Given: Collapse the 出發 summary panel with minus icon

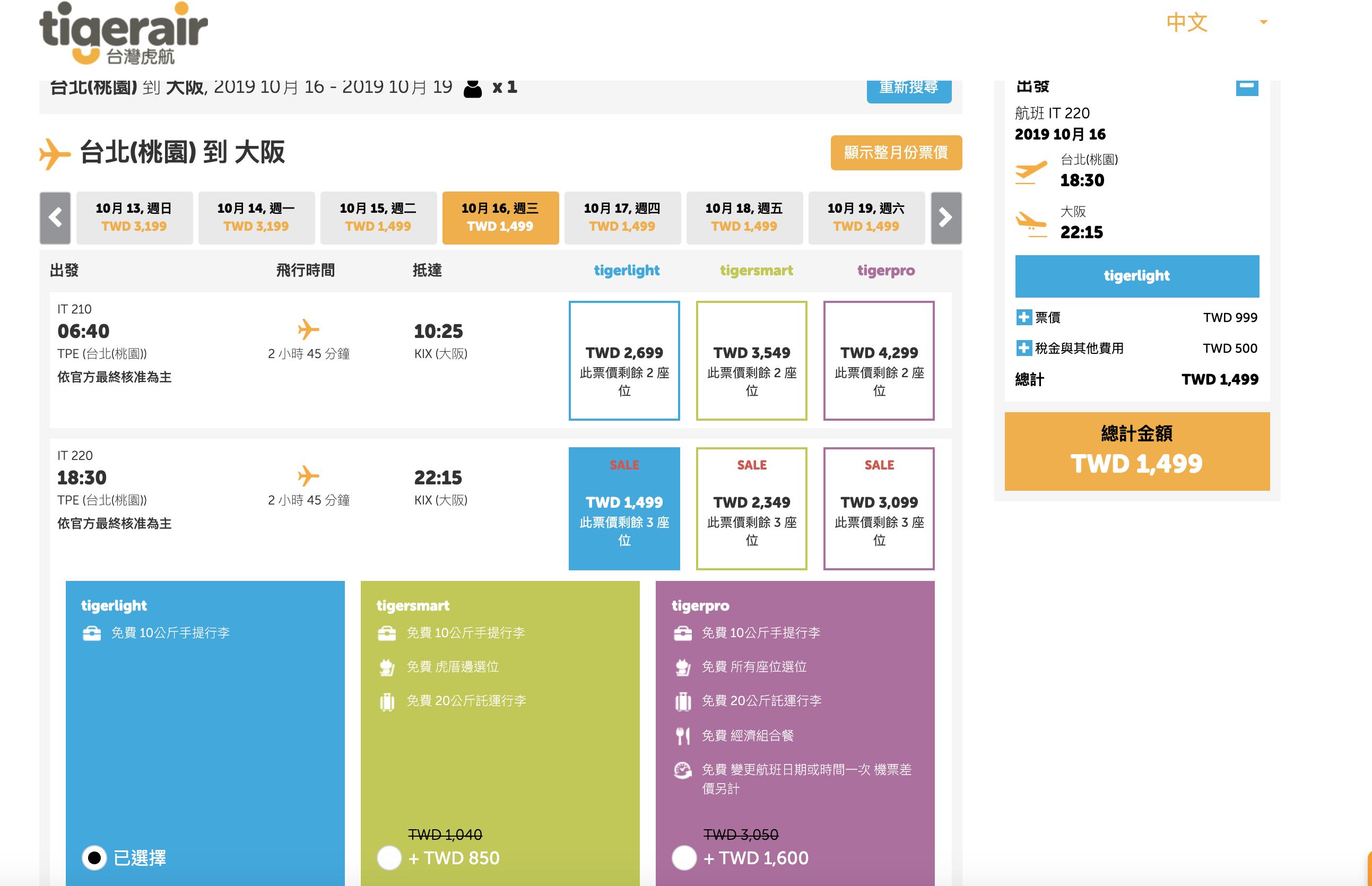Looking at the screenshot, I should pyautogui.click(x=1247, y=87).
